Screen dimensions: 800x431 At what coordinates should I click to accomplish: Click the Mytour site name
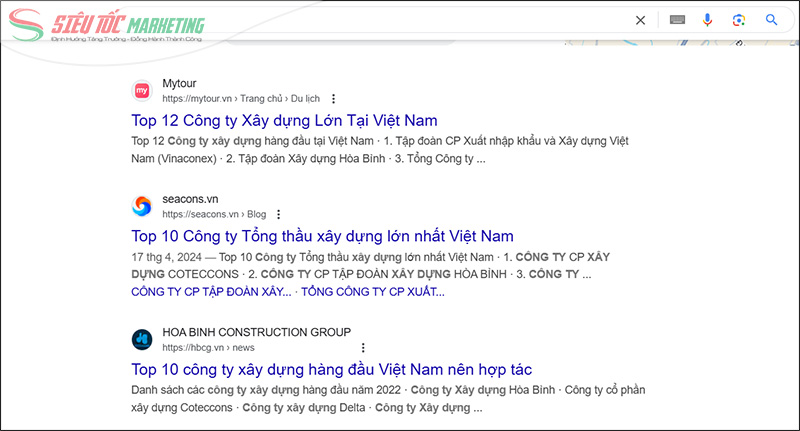pos(179,83)
